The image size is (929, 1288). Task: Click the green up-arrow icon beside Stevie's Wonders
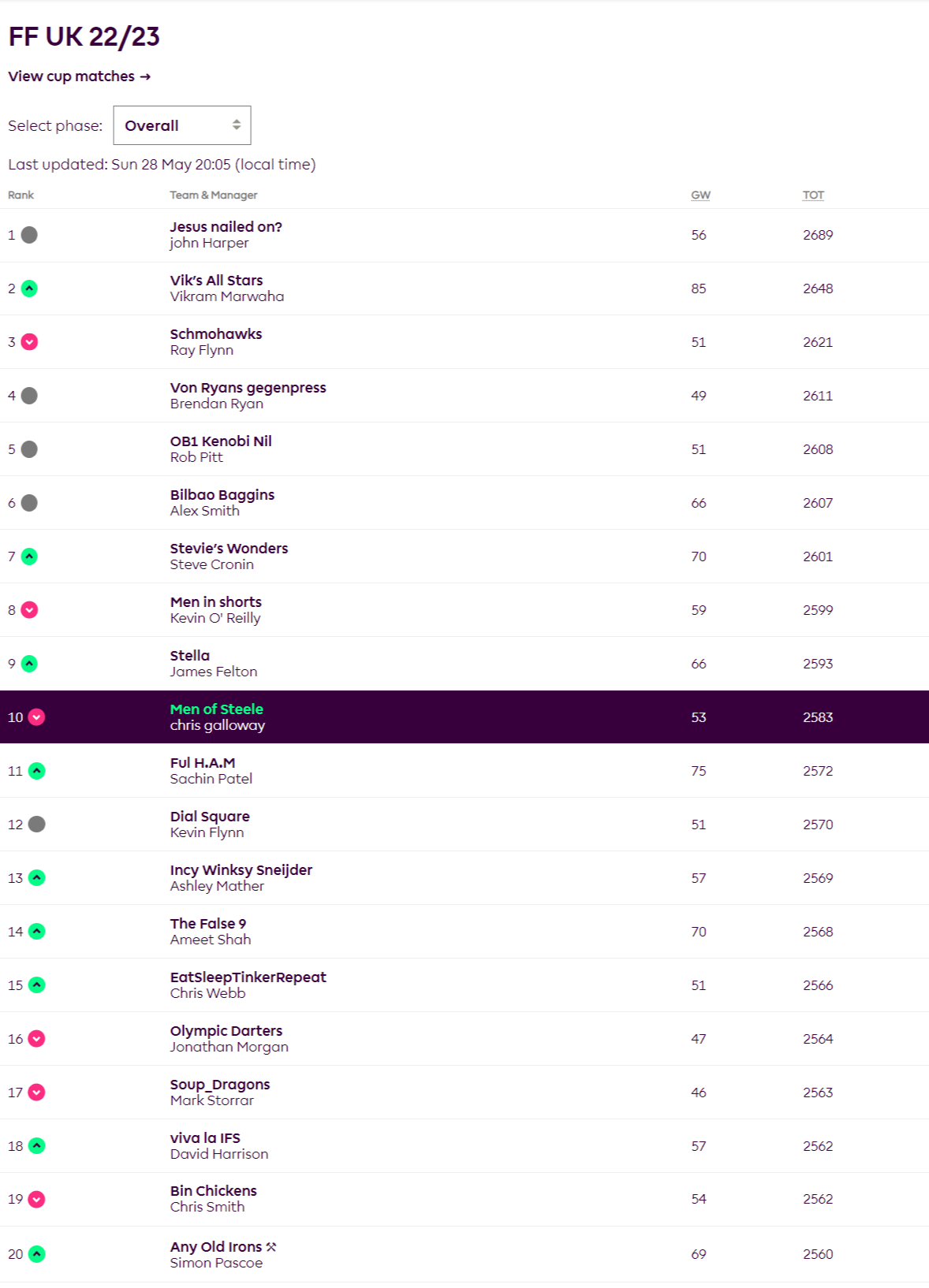click(x=29, y=557)
